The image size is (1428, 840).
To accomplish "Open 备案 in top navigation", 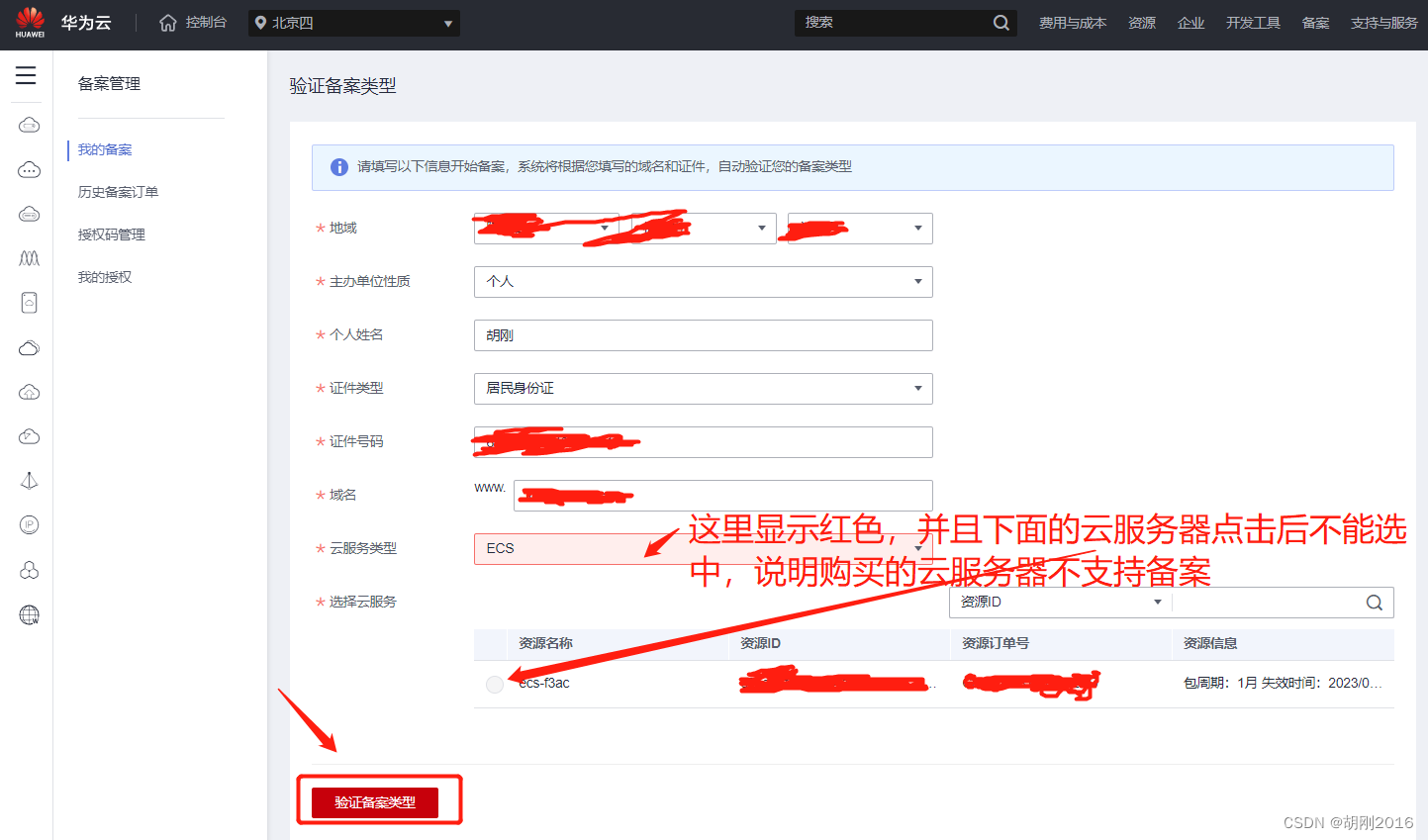I will point(1316,23).
